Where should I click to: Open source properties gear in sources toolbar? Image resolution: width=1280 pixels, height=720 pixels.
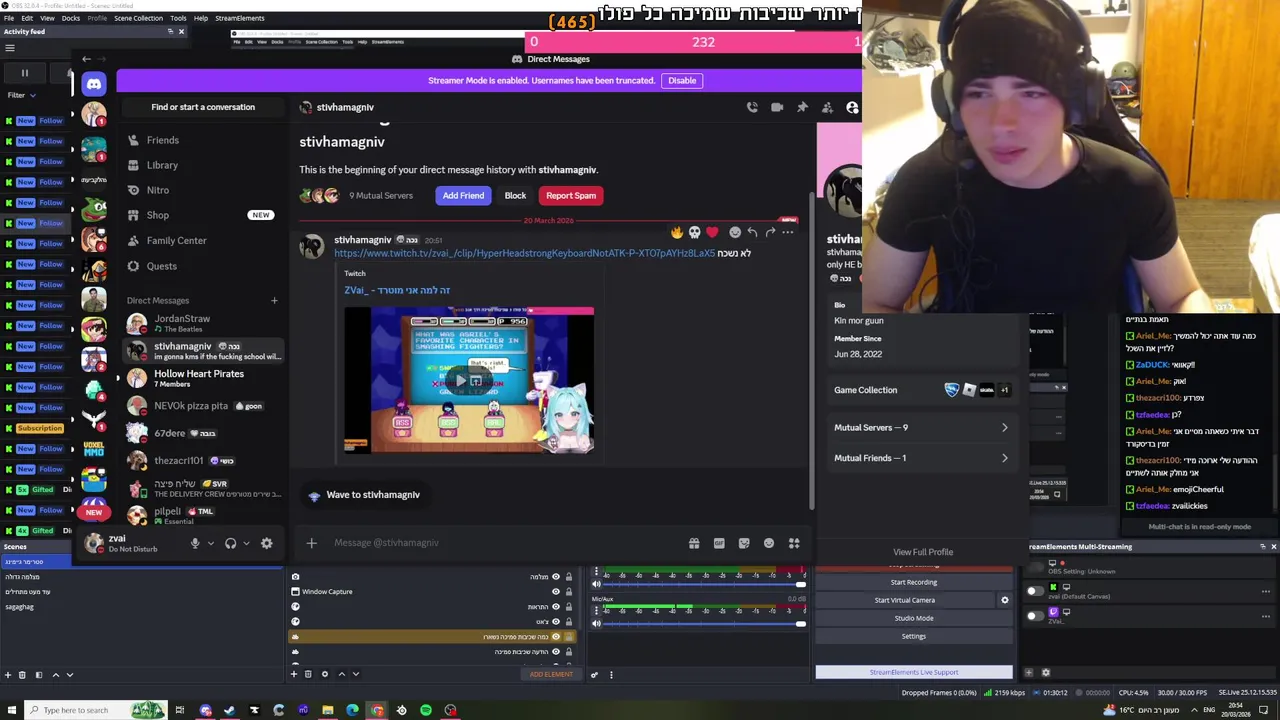pos(324,674)
